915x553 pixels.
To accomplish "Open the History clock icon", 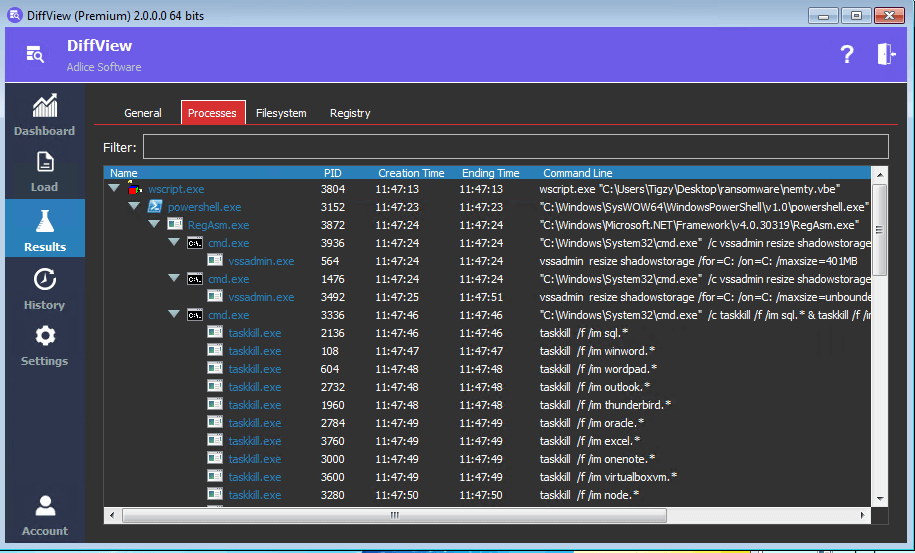I will [x=44, y=280].
